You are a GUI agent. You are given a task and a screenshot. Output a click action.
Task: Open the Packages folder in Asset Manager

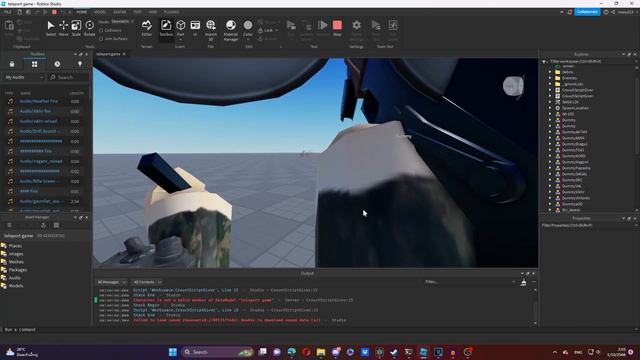(x=18, y=270)
